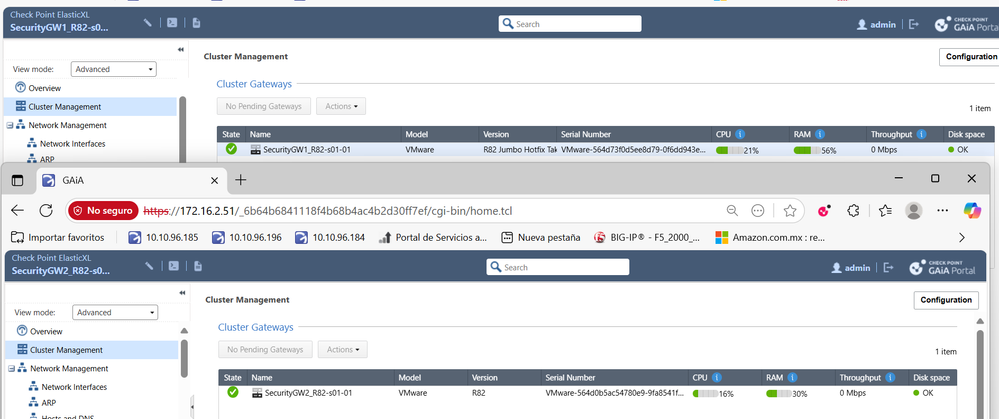
Task: Click the RAM info icon in SecurityGW1 table
Action: (819, 133)
